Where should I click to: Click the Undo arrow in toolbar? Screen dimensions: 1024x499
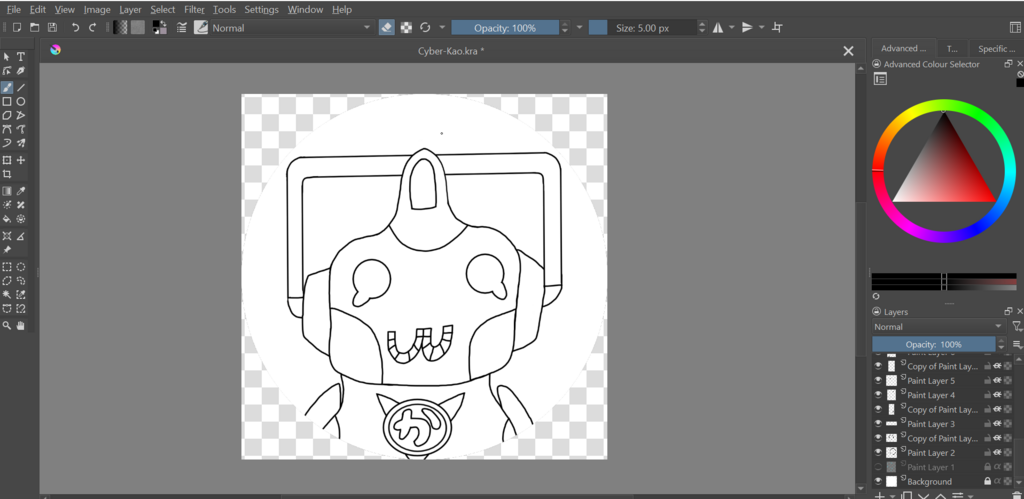[x=75, y=28]
